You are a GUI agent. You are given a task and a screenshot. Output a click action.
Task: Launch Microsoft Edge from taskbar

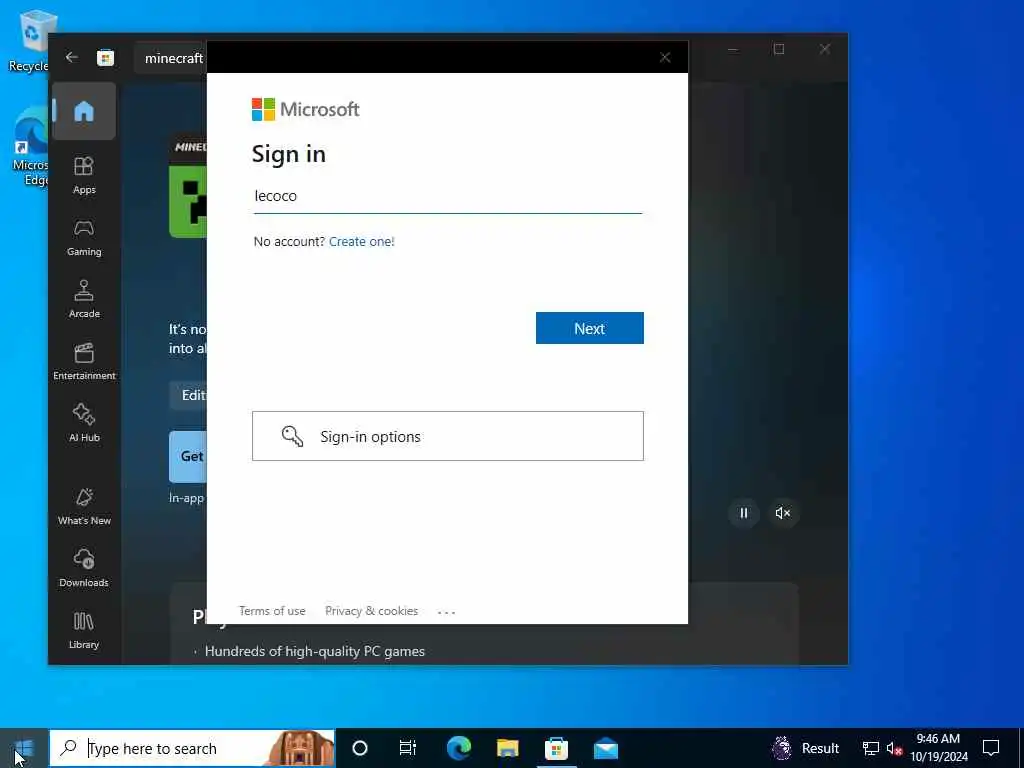[458, 748]
